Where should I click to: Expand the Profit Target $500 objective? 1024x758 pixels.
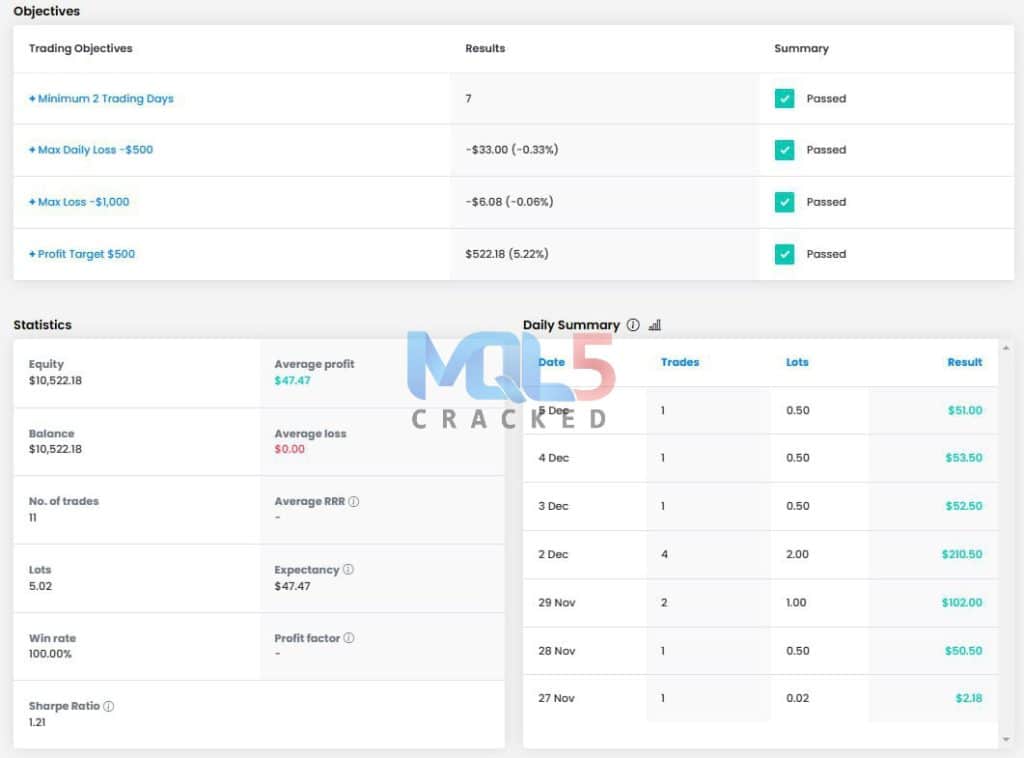pos(82,254)
